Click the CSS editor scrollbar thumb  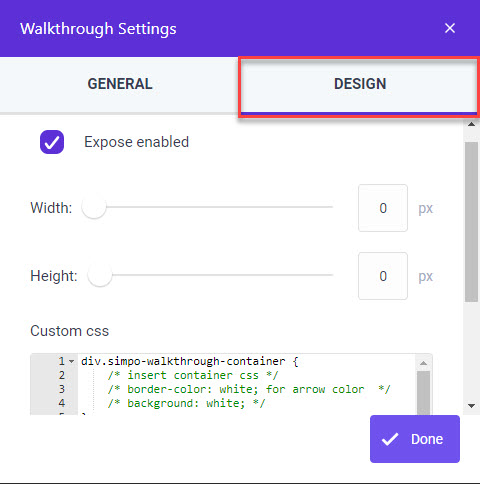(423, 393)
